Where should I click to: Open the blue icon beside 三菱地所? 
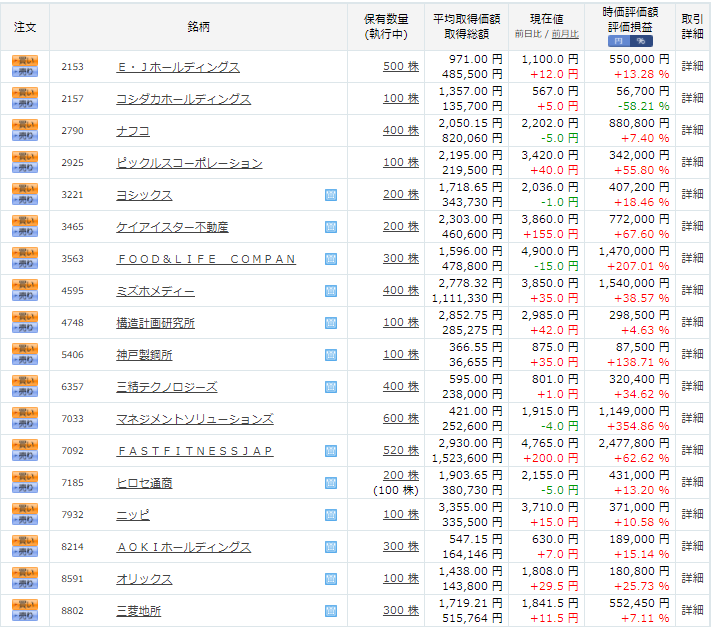(331, 611)
